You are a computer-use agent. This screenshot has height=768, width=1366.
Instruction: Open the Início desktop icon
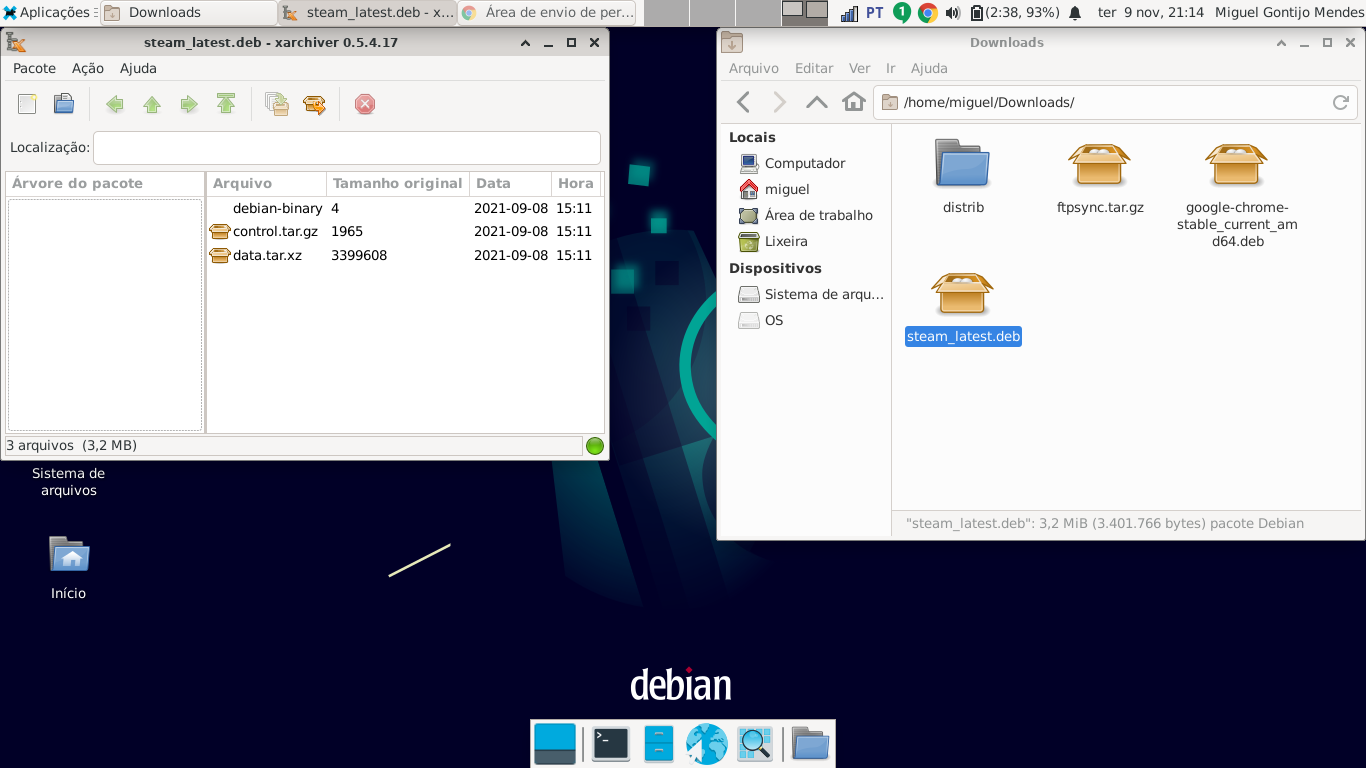point(69,567)
